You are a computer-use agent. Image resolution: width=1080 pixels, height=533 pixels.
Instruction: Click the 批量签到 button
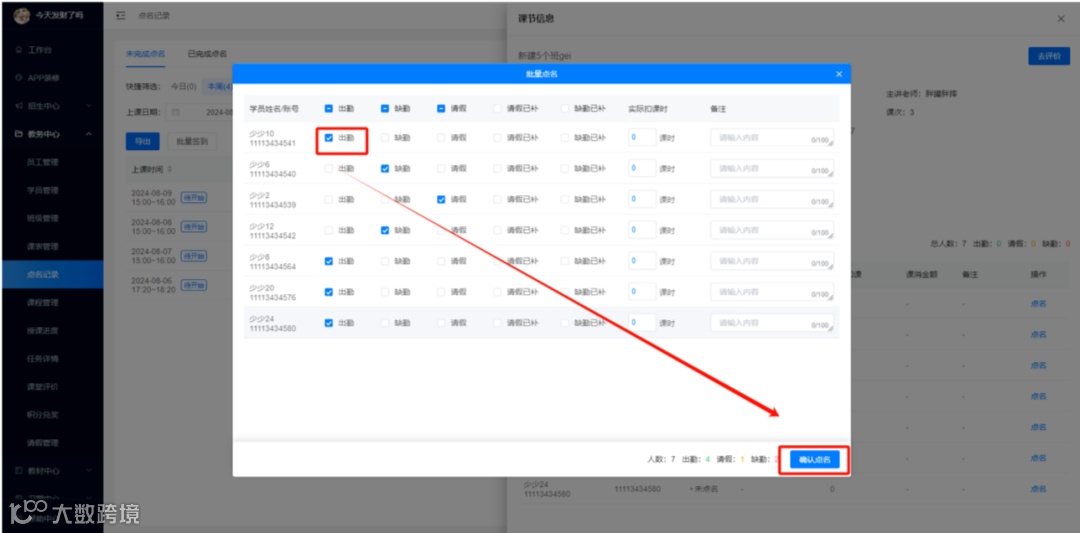(x=192, y=141)
